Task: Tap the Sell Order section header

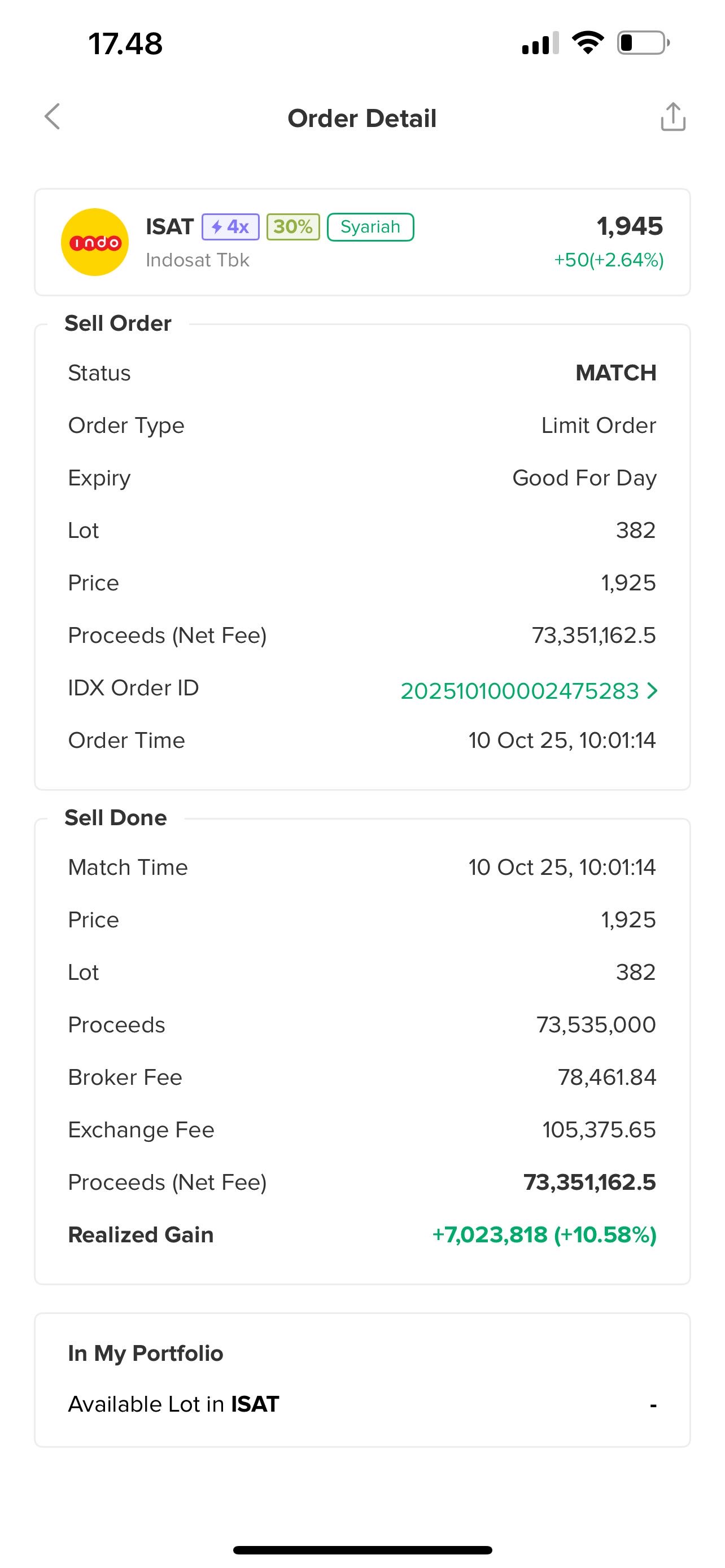Action: click(118, 323)
